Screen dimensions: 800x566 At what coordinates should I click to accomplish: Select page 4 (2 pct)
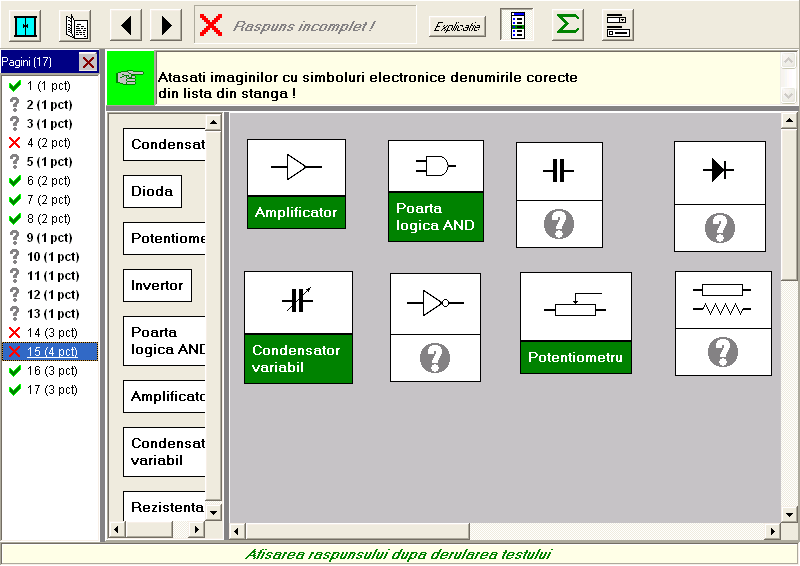(x=48, y=142)
